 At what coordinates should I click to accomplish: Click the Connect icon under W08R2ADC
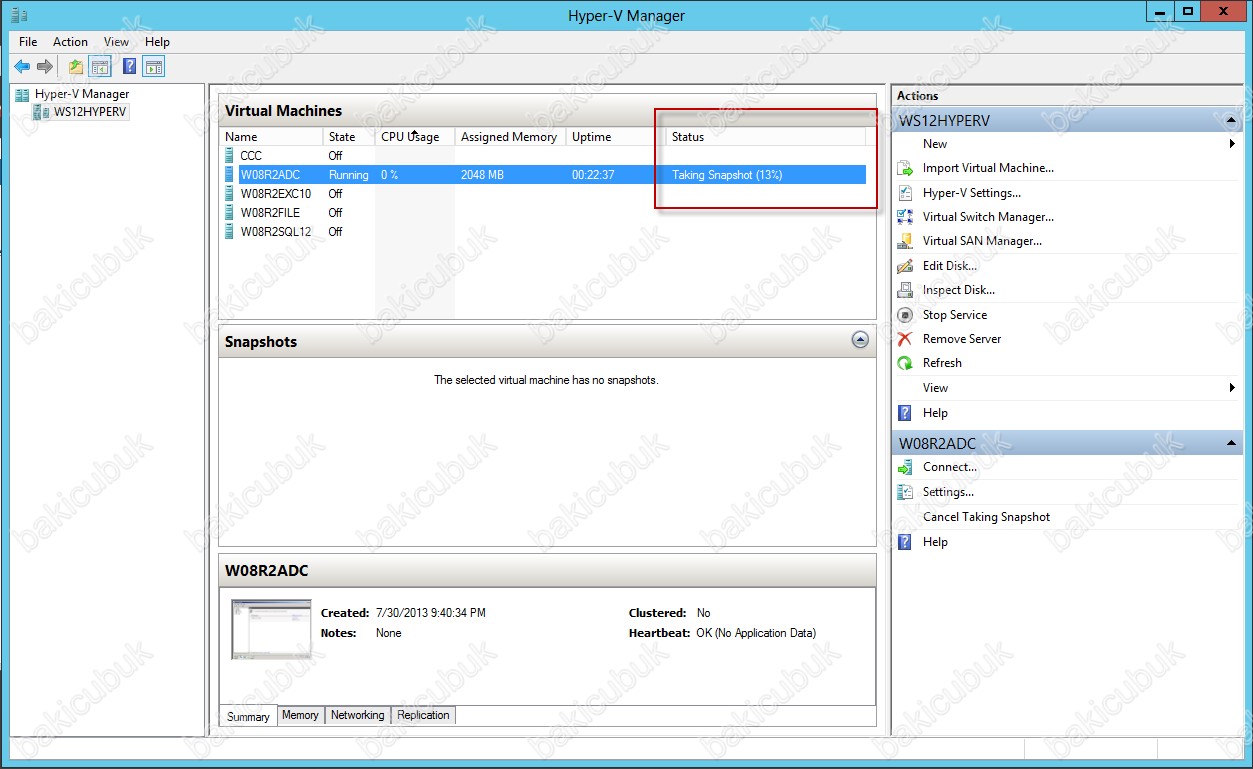tap(905, 467)
